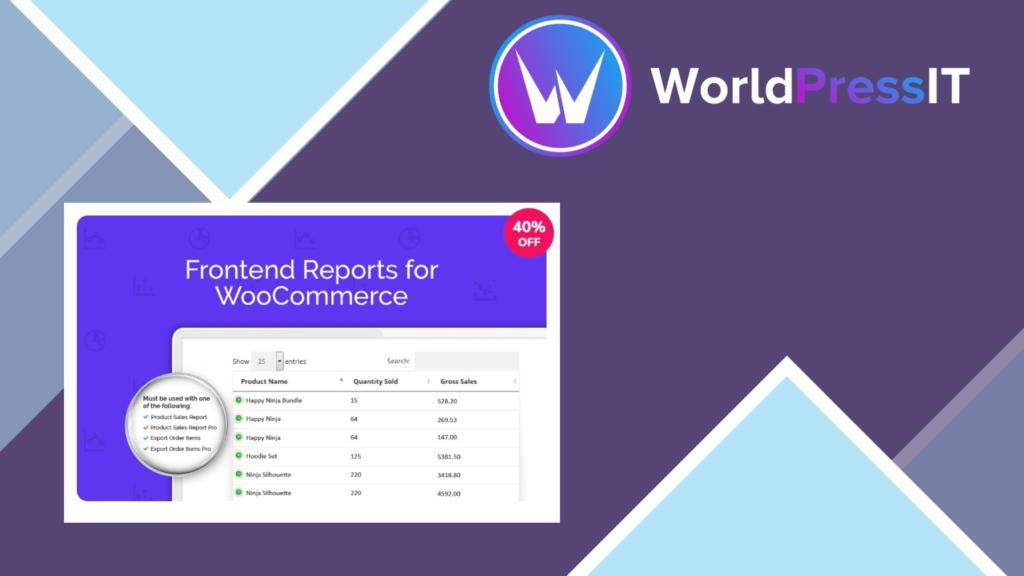Screen dimensions: 1024x576
Task: Click the "528.20" gross sales value
Action: click(447, 401)
